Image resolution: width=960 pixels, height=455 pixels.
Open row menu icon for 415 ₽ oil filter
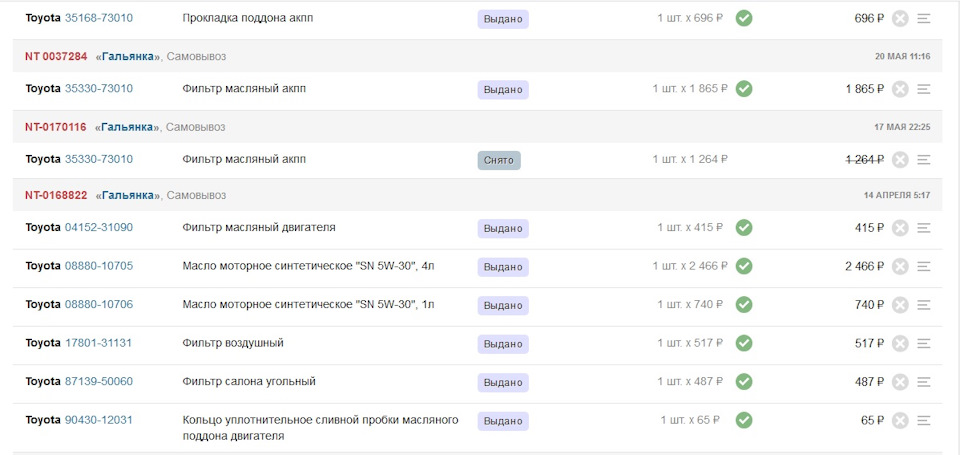(x=924, y=228)
